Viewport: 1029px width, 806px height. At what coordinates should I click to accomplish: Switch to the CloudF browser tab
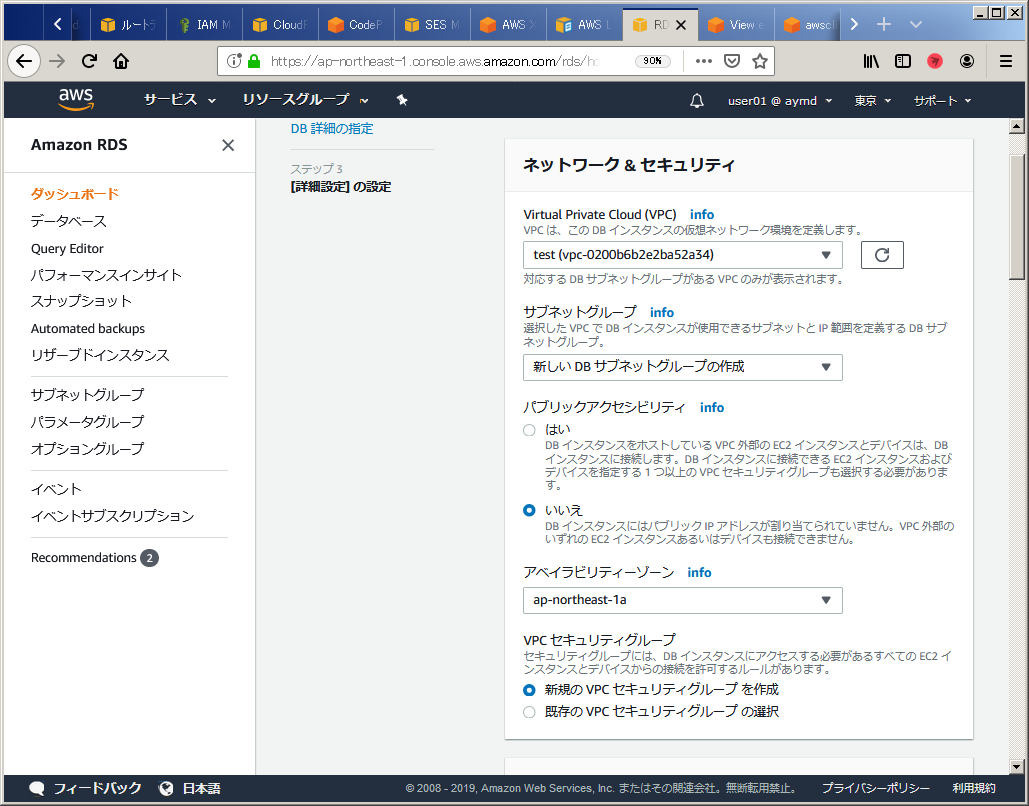click(x=280, y=24)
